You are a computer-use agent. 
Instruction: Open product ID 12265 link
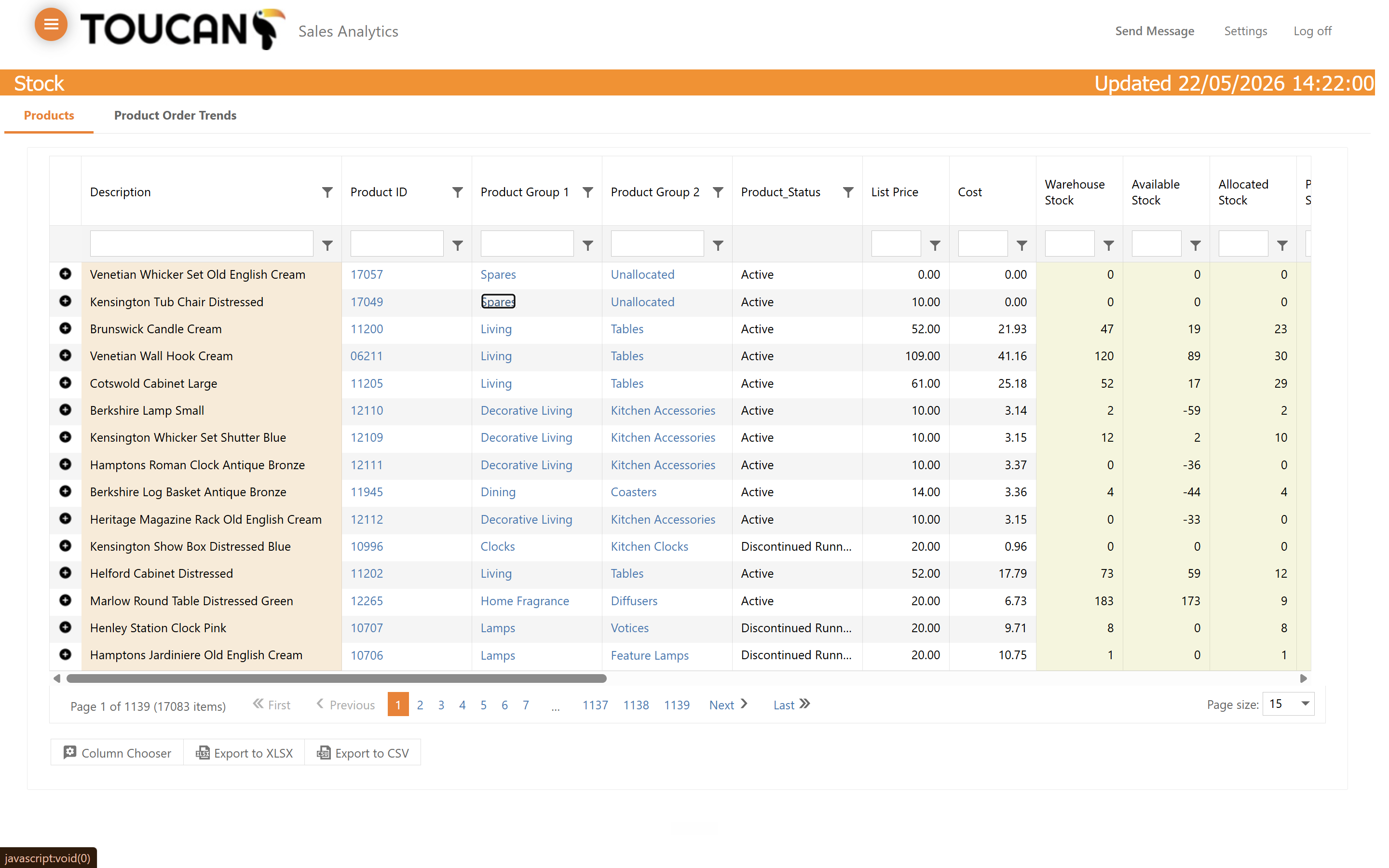(367, 601)
